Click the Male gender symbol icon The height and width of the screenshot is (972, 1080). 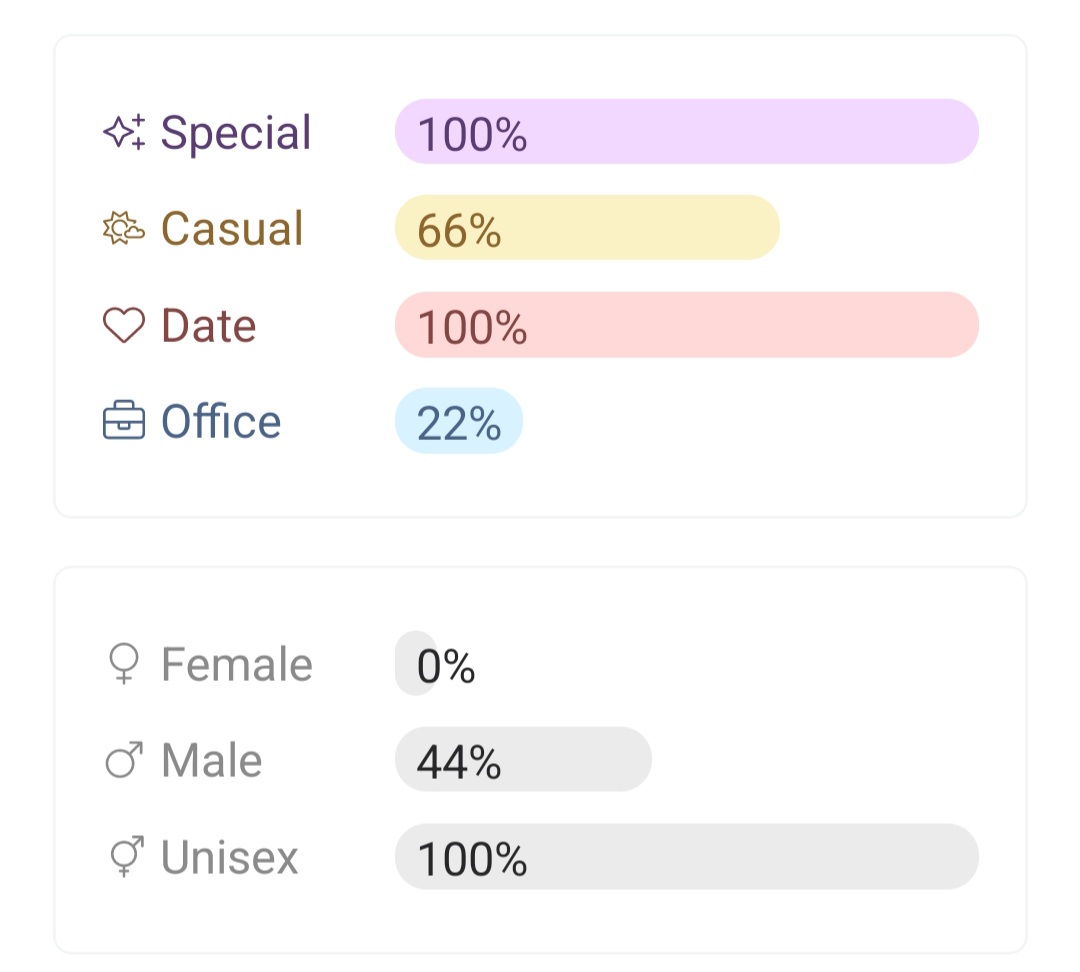tap(124, 761)
